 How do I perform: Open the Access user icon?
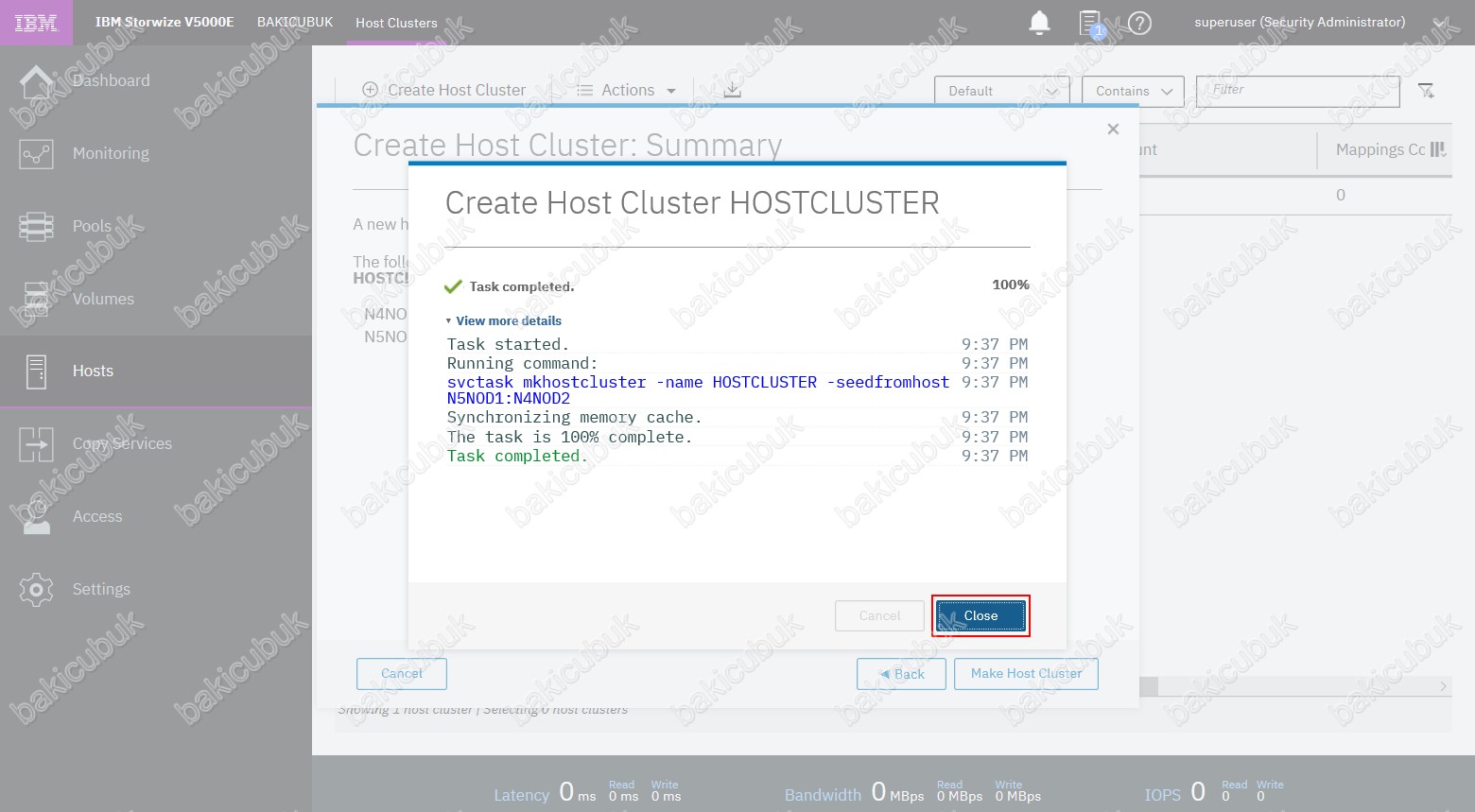[x=36, y=517]
